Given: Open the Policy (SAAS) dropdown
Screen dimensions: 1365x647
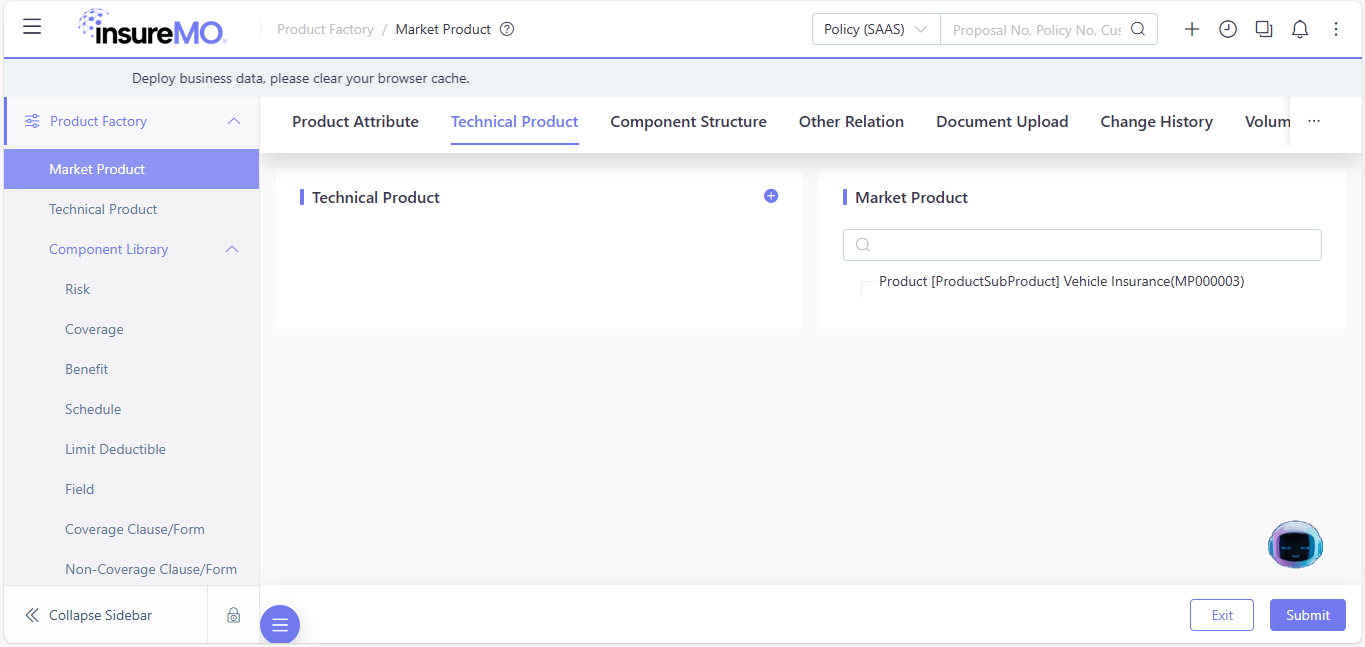Looking at the screenshot, I should click(x=876, y=29).
